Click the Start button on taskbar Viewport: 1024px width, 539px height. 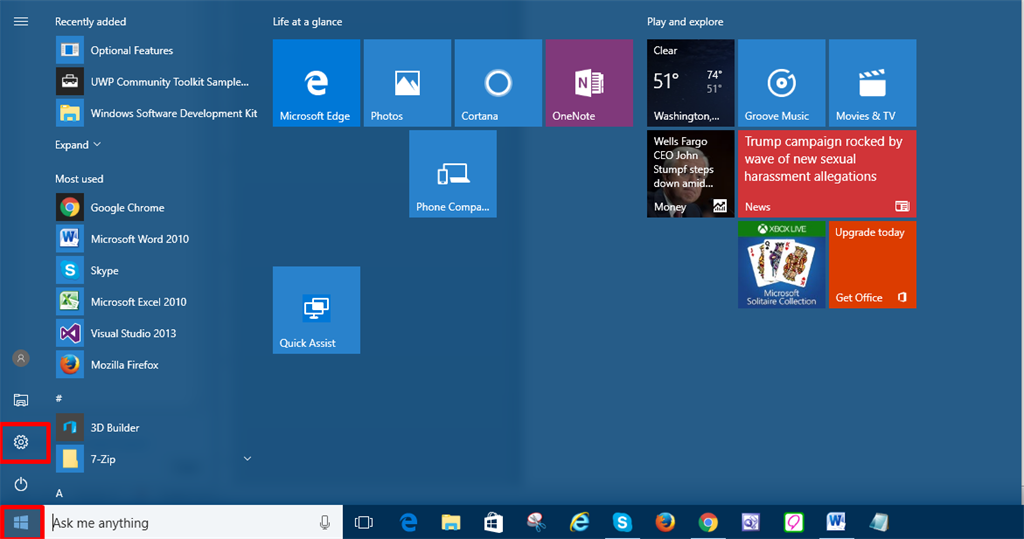(x=21, y=522)
